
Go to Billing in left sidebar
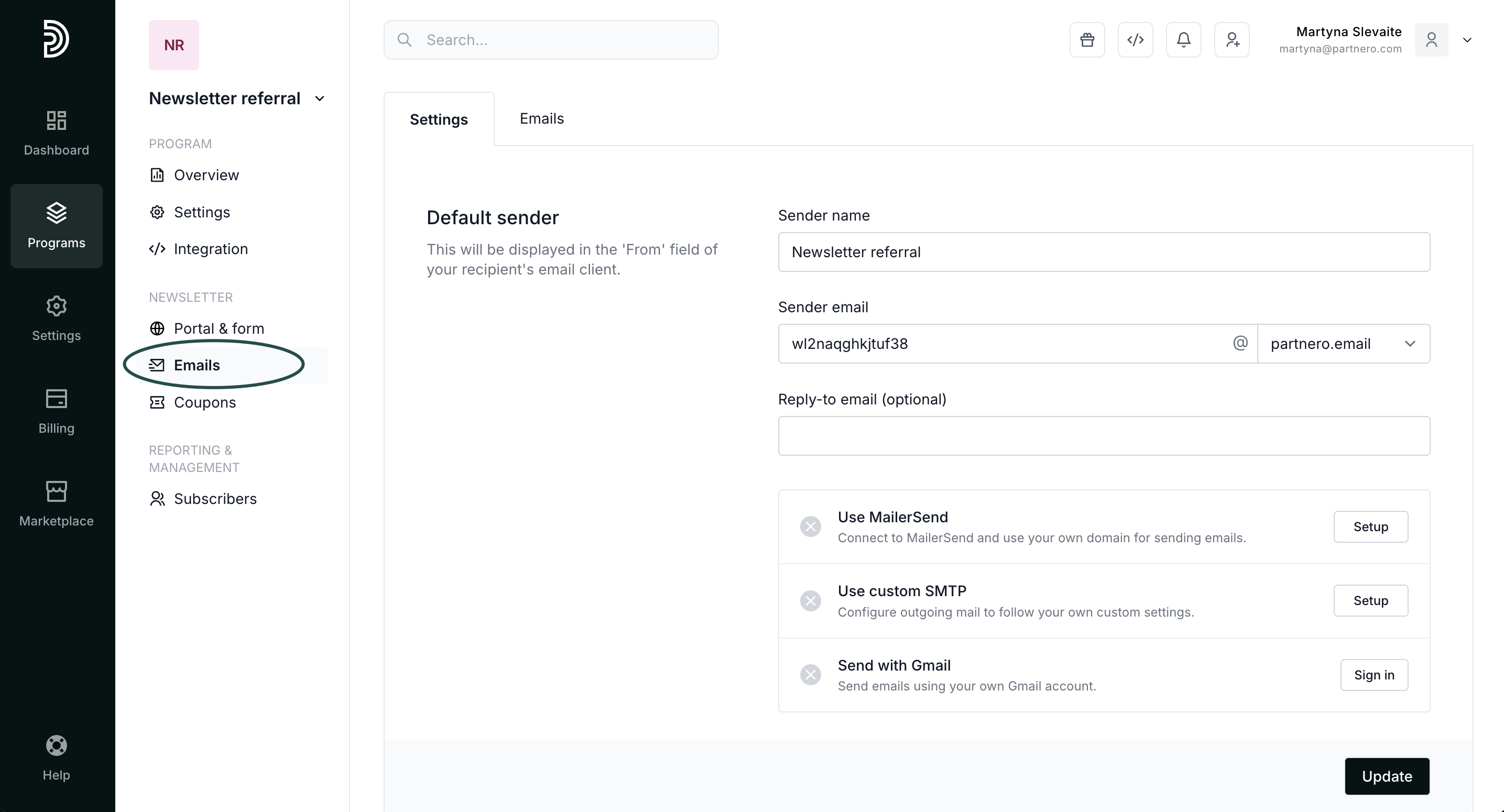[56, 410]
